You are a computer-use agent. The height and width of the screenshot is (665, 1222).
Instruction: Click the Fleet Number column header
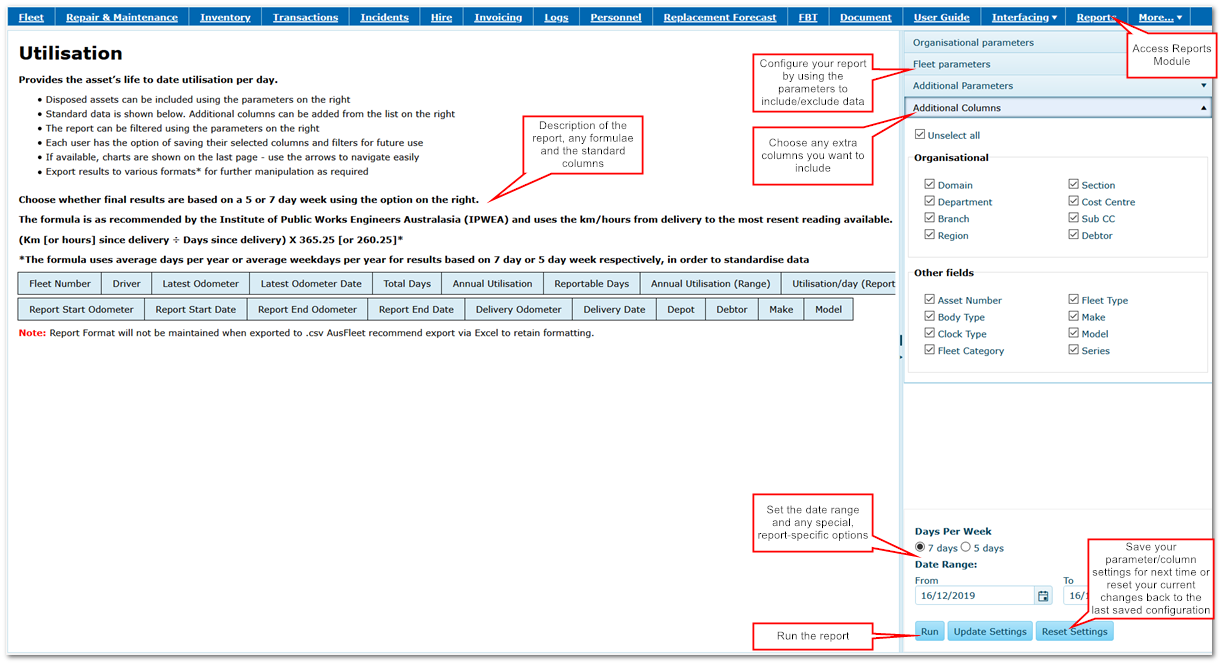60,284
